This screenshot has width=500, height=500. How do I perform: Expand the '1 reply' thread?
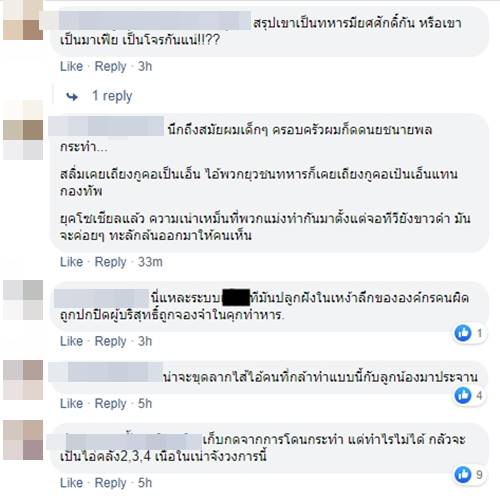[112, 96]
